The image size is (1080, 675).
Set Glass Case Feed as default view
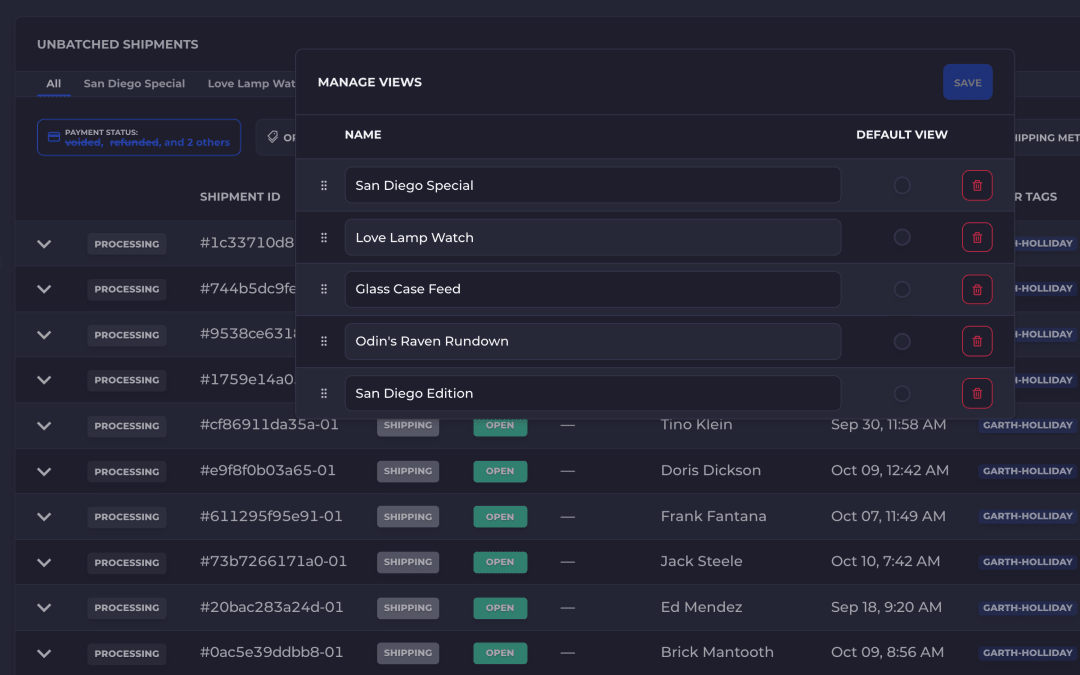point(902,289)
